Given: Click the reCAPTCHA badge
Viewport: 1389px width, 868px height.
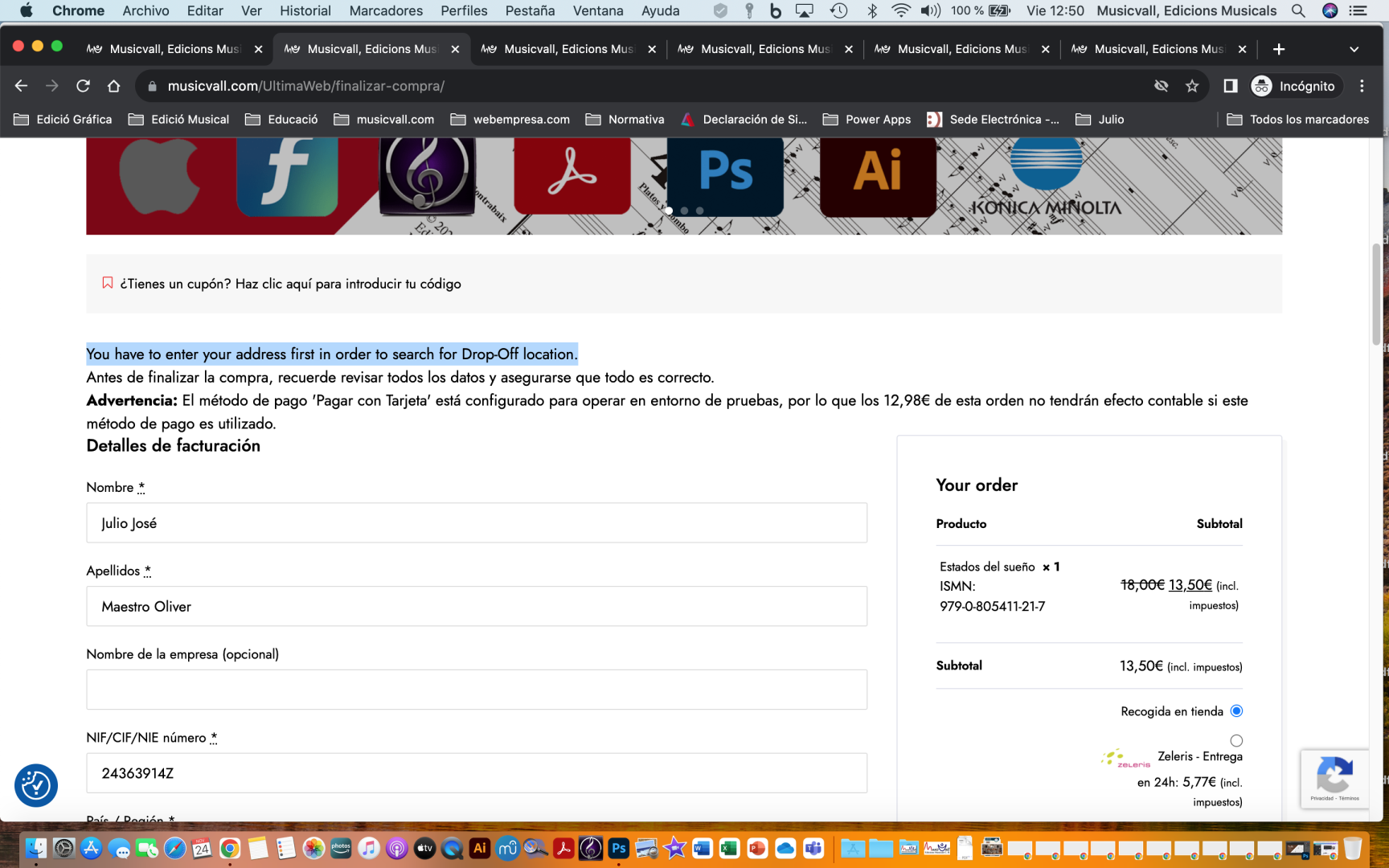Looking at the screenshot, I should [x=1334, y=779].
